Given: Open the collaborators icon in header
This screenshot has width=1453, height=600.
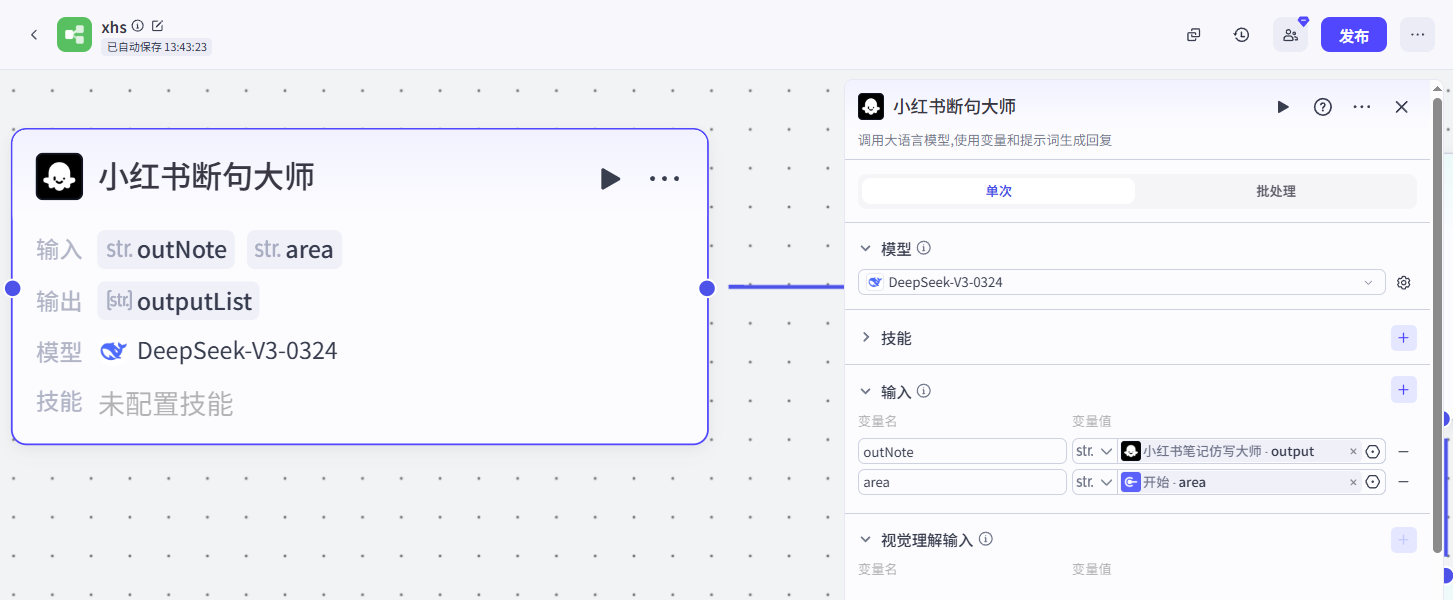Looking at the screenshot, I should pos(1290,35).
